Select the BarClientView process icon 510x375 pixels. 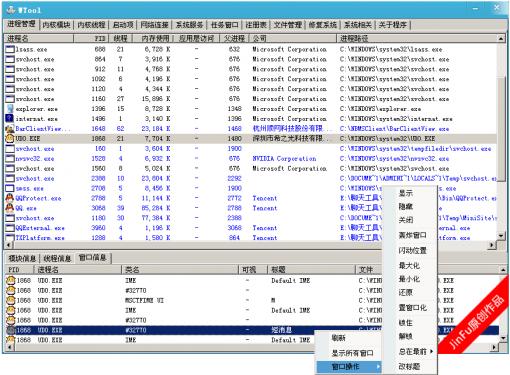click(10, 129)
